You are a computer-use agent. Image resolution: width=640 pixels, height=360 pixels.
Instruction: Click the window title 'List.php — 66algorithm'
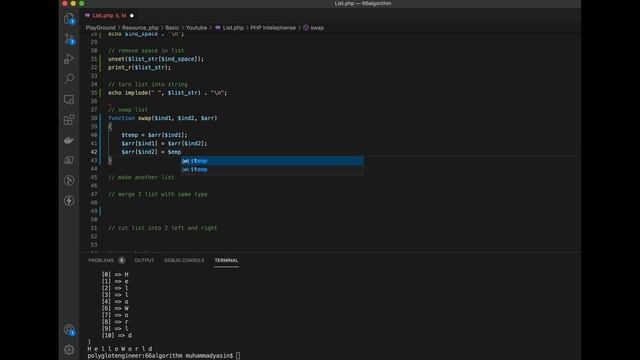coord(362,3)
